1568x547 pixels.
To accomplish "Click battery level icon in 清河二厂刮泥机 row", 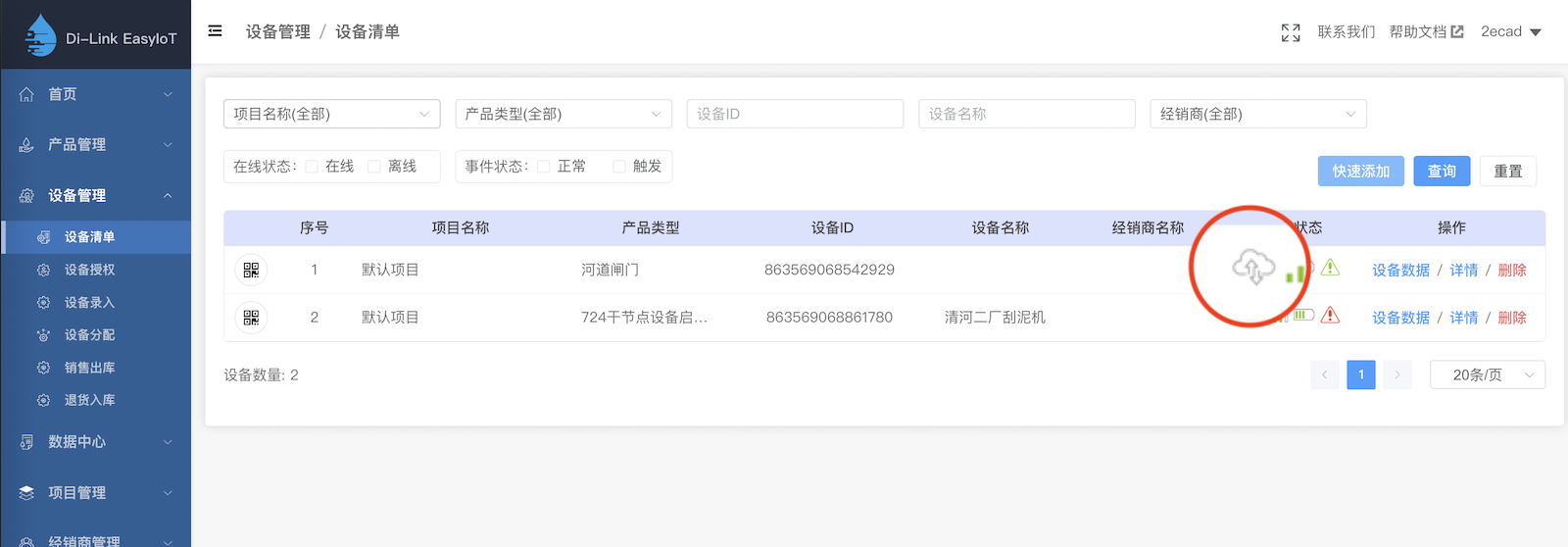I will pos(1303,315).
